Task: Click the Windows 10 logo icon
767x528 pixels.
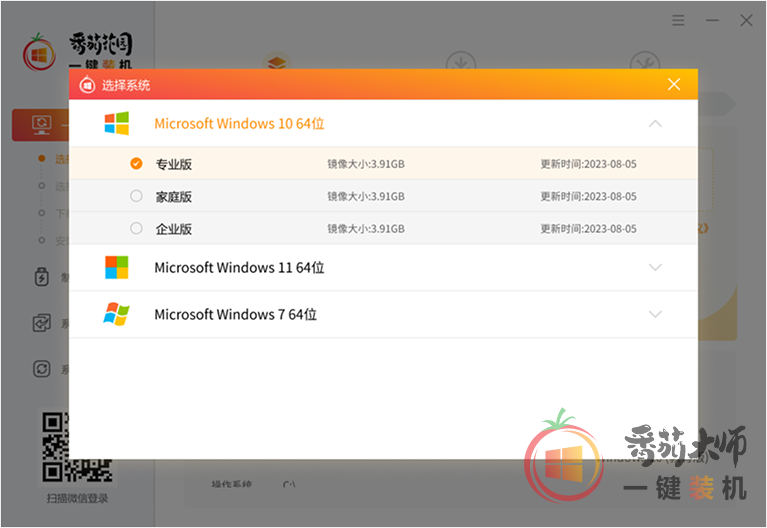Action: (x=117, y=124)
